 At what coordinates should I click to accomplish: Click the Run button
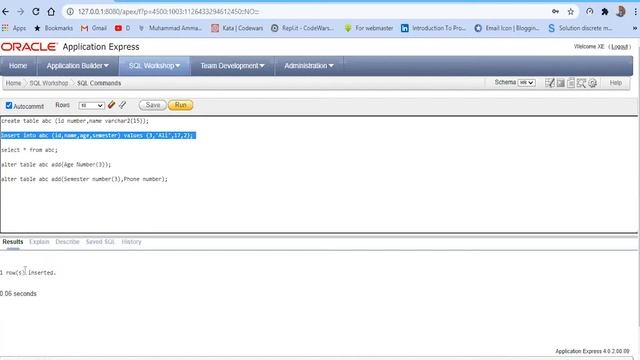coord(180,105)
